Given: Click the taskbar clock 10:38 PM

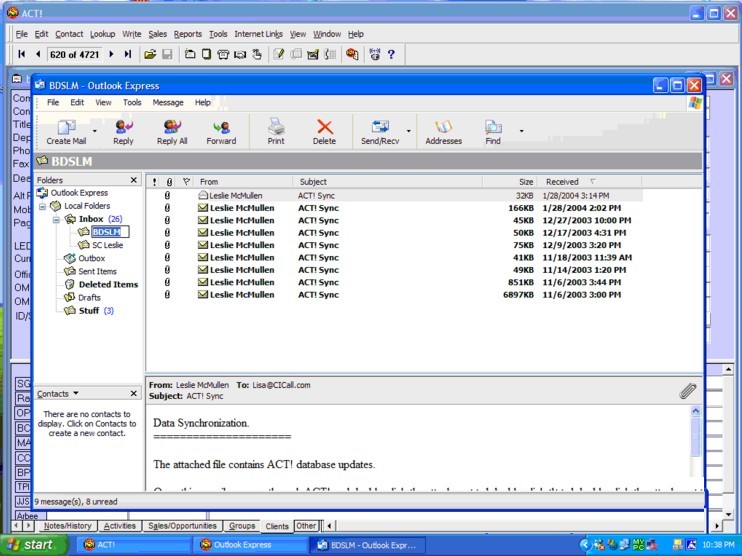Looking at the screenshot, I should (718, 545).
